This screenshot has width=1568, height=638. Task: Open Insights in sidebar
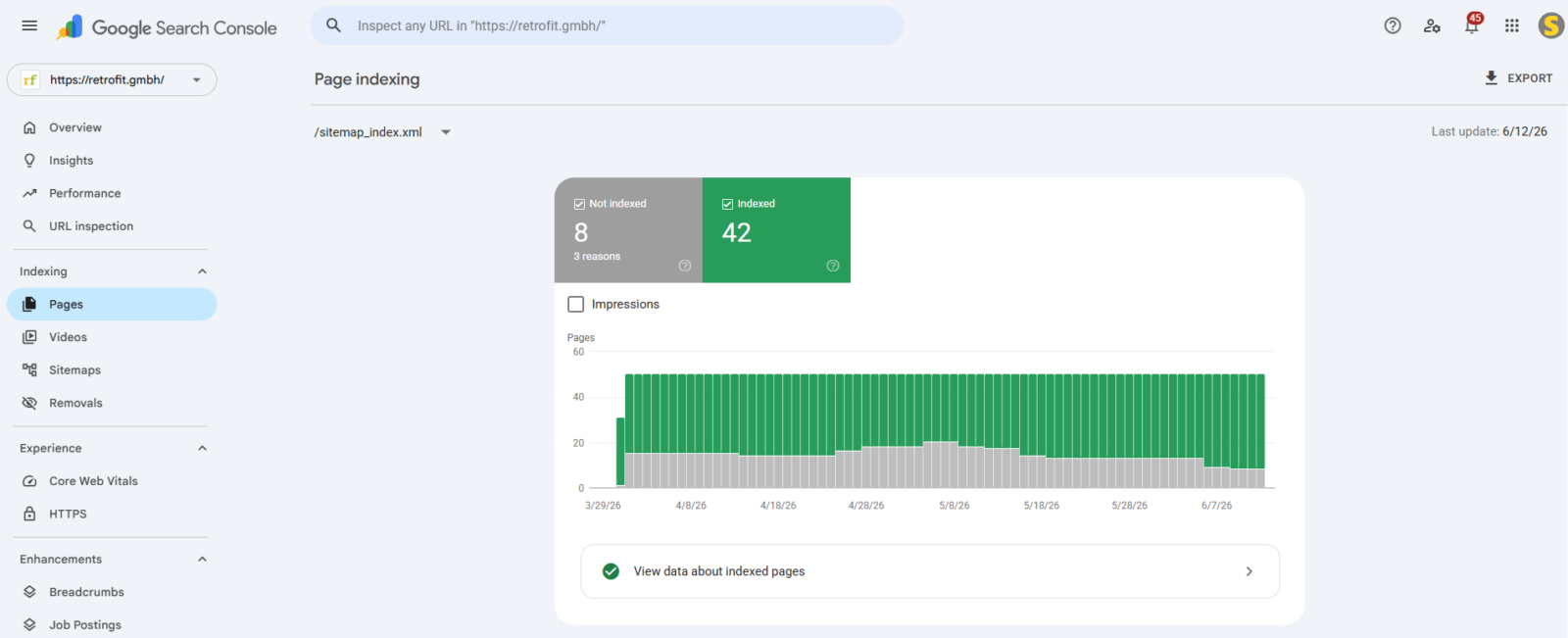pyautogui.click(x=112, y=160)
